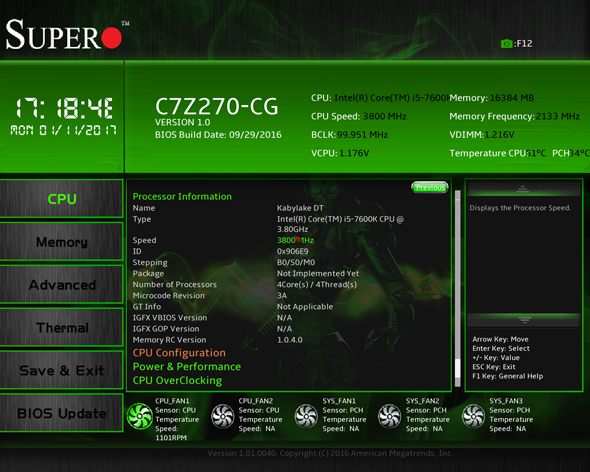Screen dimensions: 590x472
Task: Click the processor info vertical scrollbar
Action: tap(458, 289)
